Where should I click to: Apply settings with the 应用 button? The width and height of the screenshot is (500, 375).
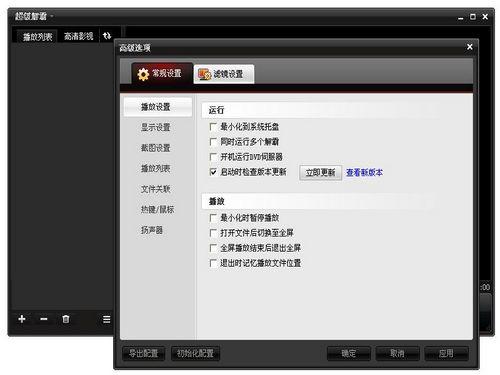pos(446,353)
